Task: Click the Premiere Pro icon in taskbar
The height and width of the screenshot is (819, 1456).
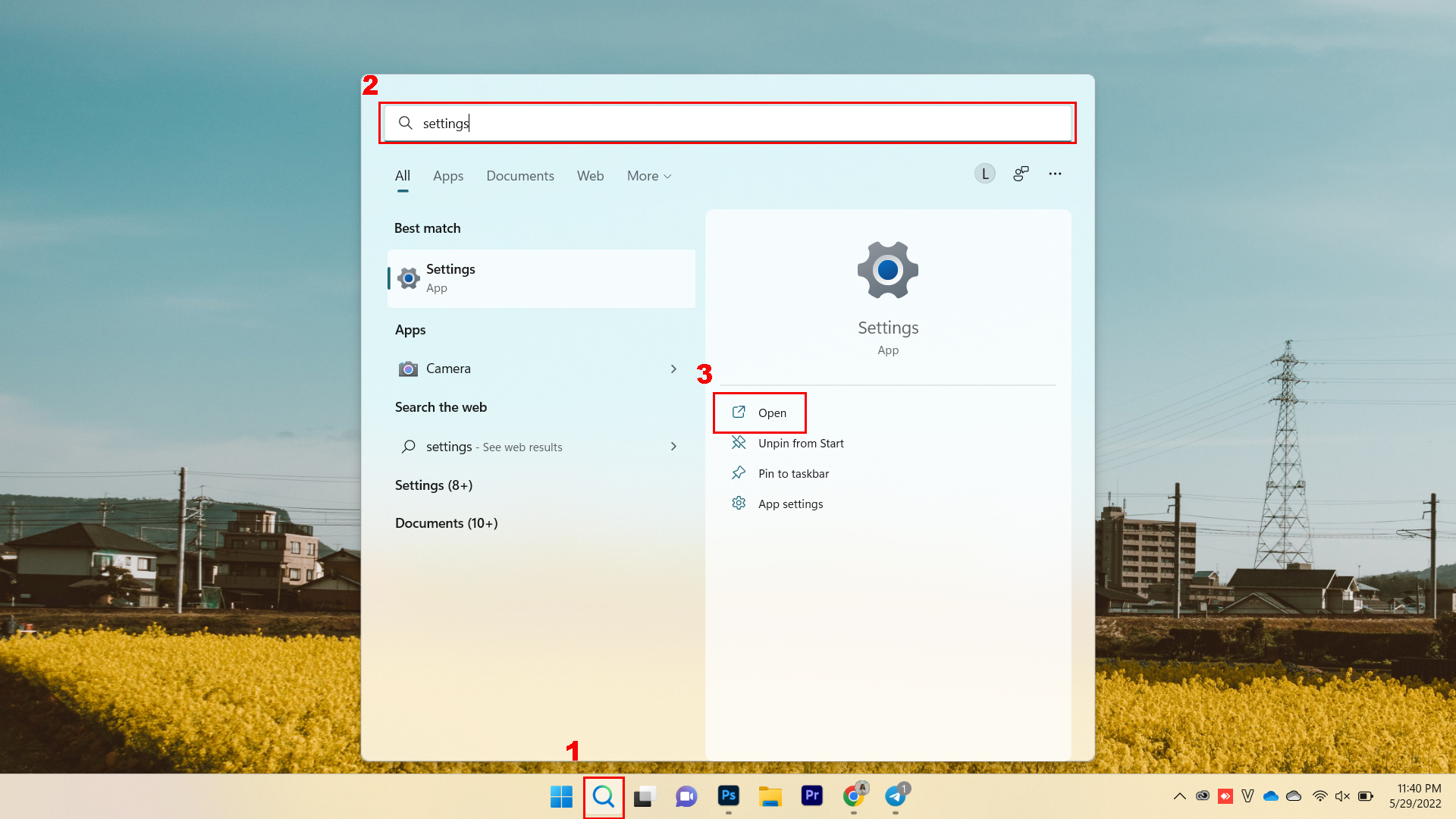Action: 812,795
